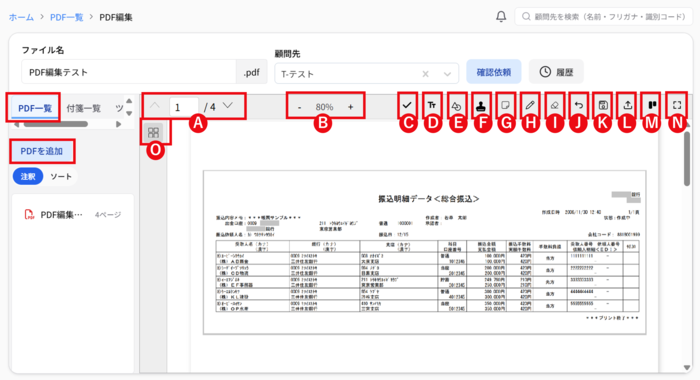This screenshot has width=700, height=380.
Task: Click the PDFを追加 button
Action: point(42,151)
